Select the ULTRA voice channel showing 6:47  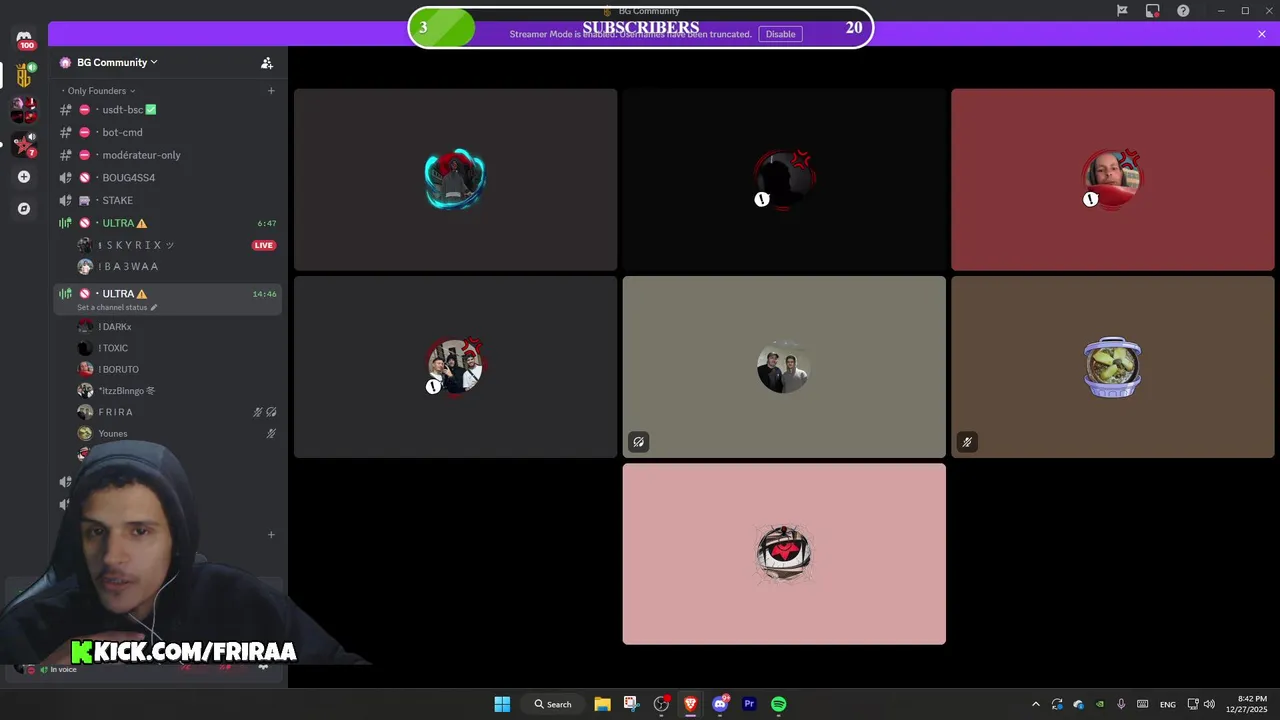point(167,223)
